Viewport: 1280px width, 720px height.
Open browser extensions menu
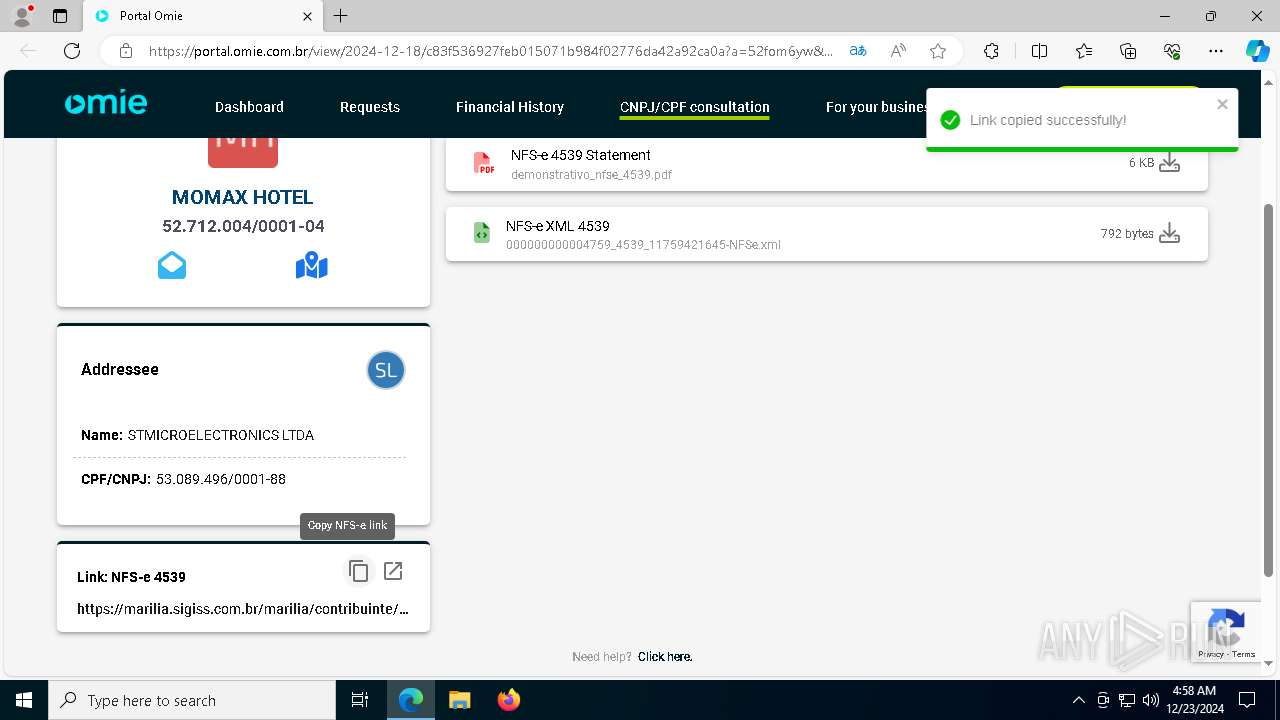(991, 51)
